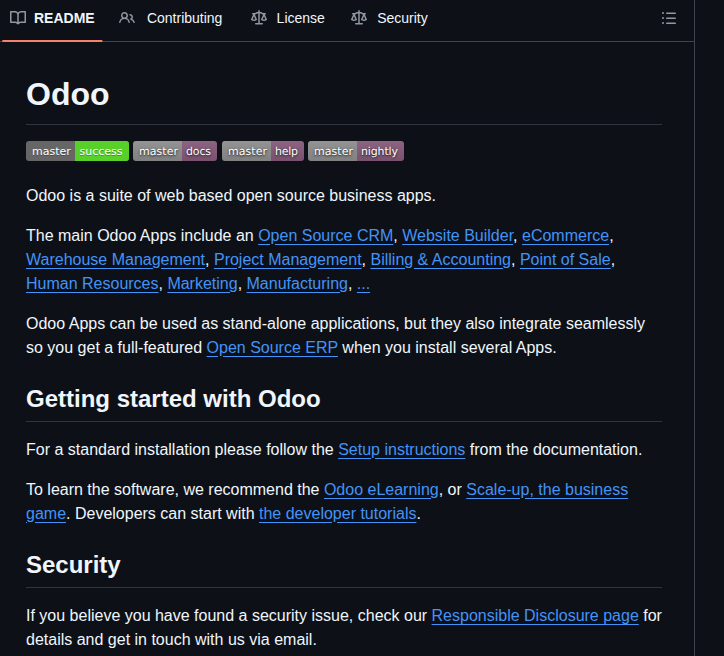724x656 pixels.
Task: Follow the Setup instructions link
Action: coord(401,450)
